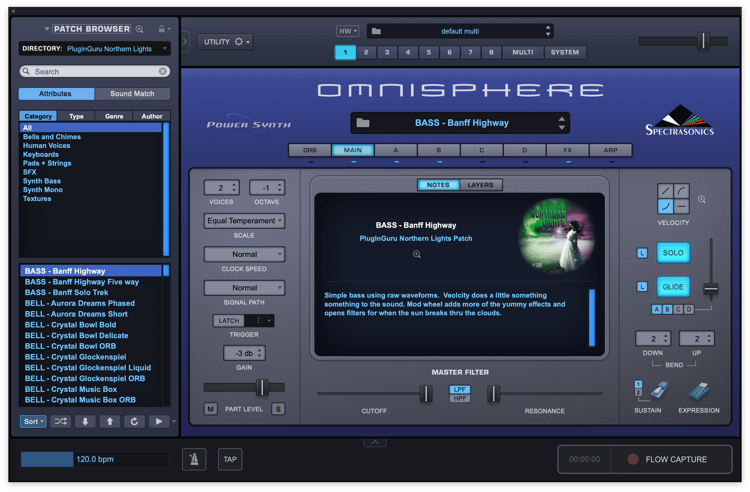Open the Equal Temperament scale dropdown
The height and width of the screenshot is (492, 750).
[244, 220]
